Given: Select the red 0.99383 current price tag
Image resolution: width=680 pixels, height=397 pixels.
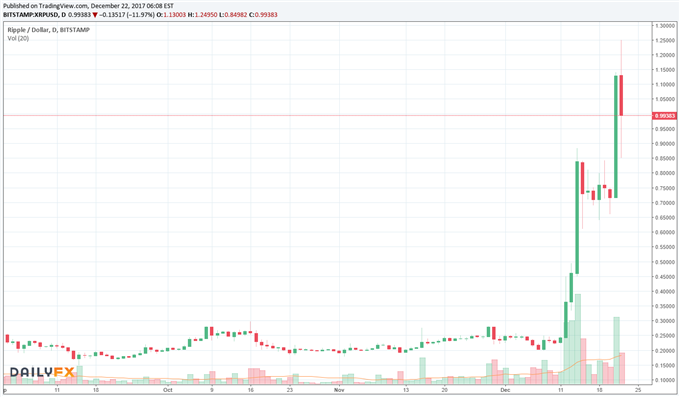Looking at the screenshot, I should click(665, 116).
